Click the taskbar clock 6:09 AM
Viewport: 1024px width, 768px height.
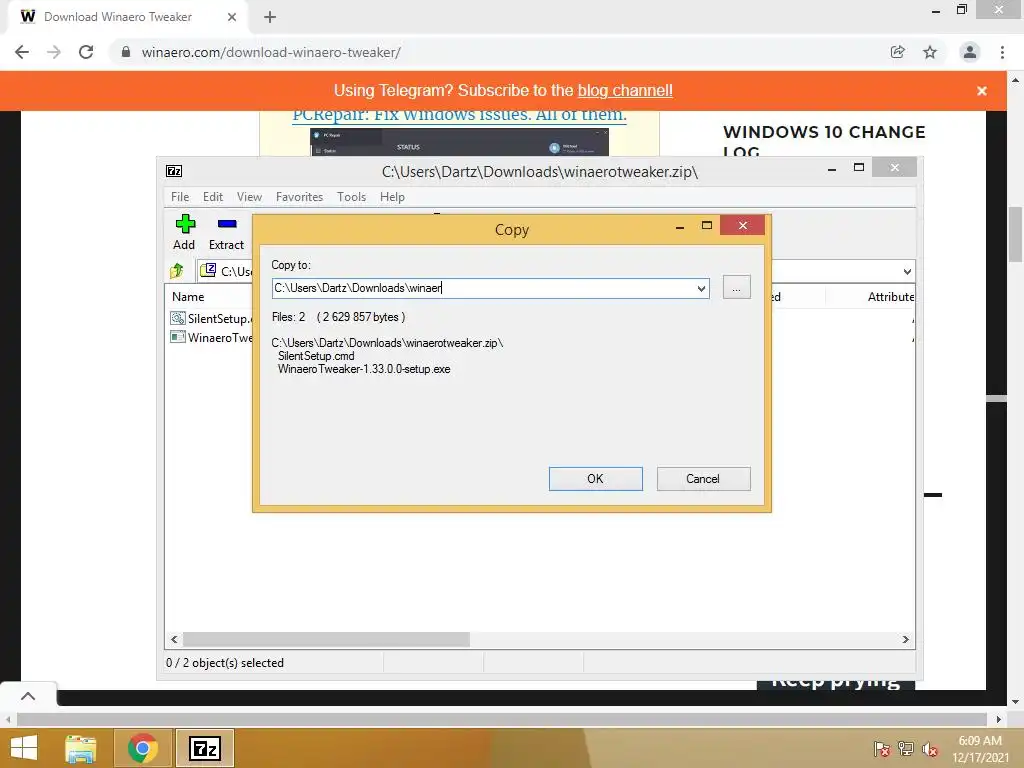click(980, 741)
